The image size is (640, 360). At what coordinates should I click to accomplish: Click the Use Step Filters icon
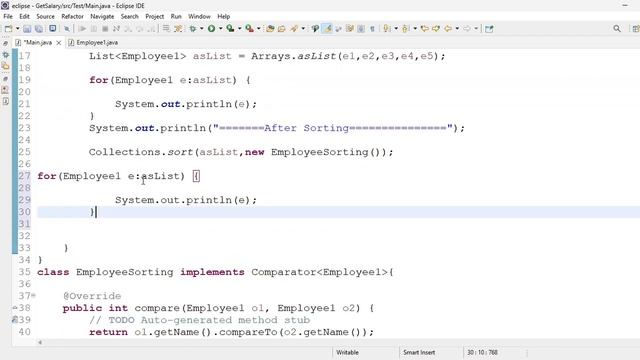pyautogui.click(x=178, y=29)
